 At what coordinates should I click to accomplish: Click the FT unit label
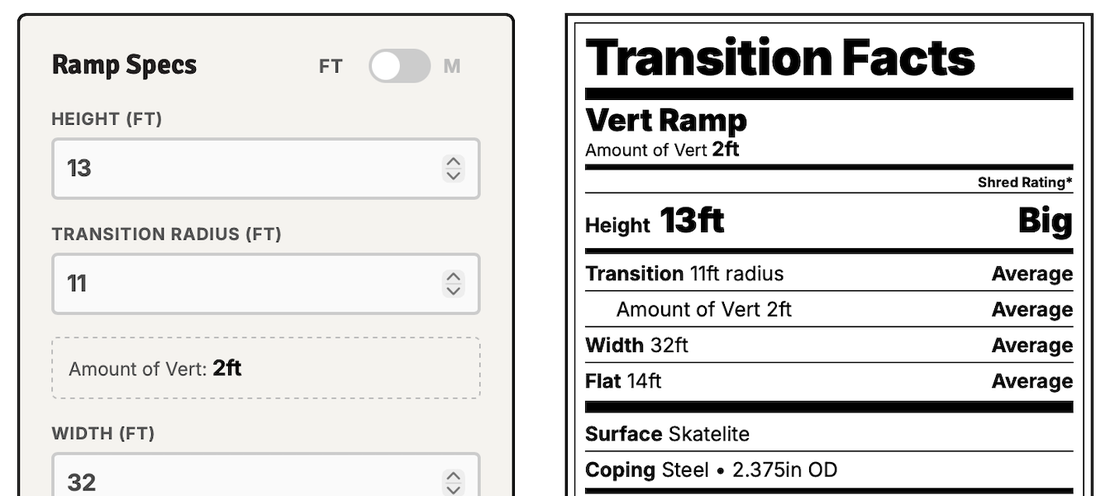click(x=331, y=67)
